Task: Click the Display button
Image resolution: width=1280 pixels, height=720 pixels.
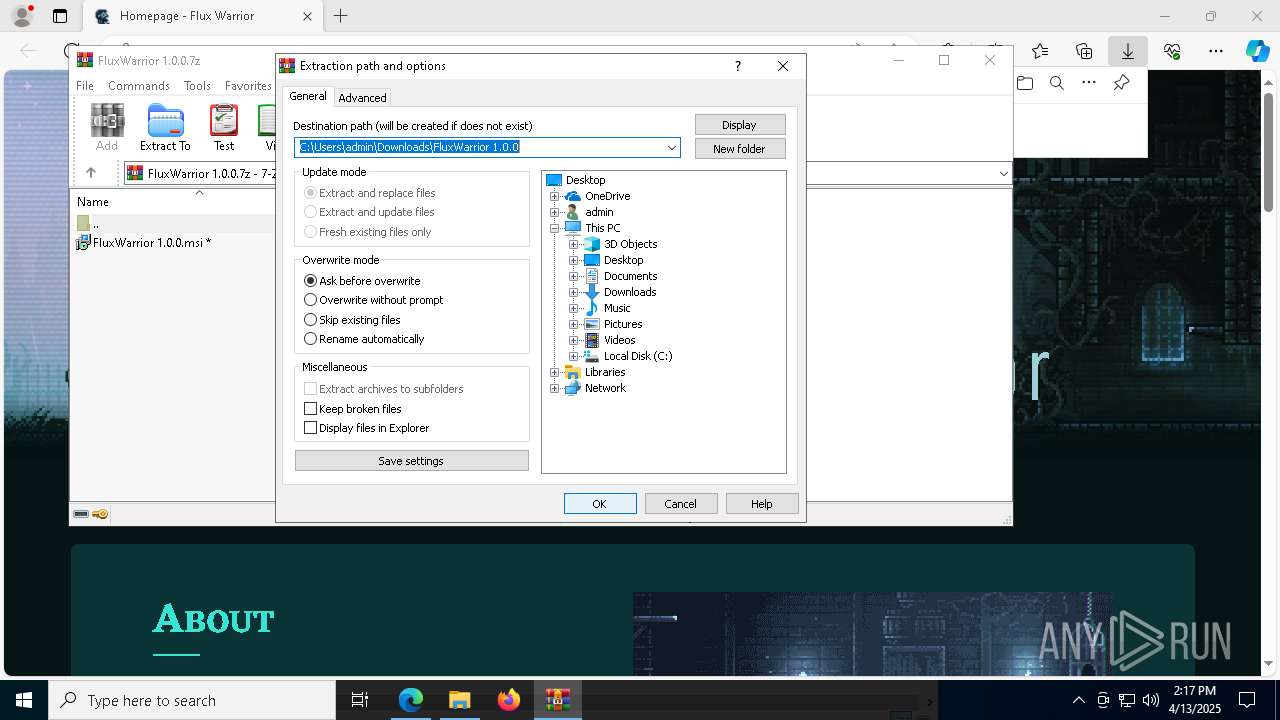Action: click(x=740, y=125)
